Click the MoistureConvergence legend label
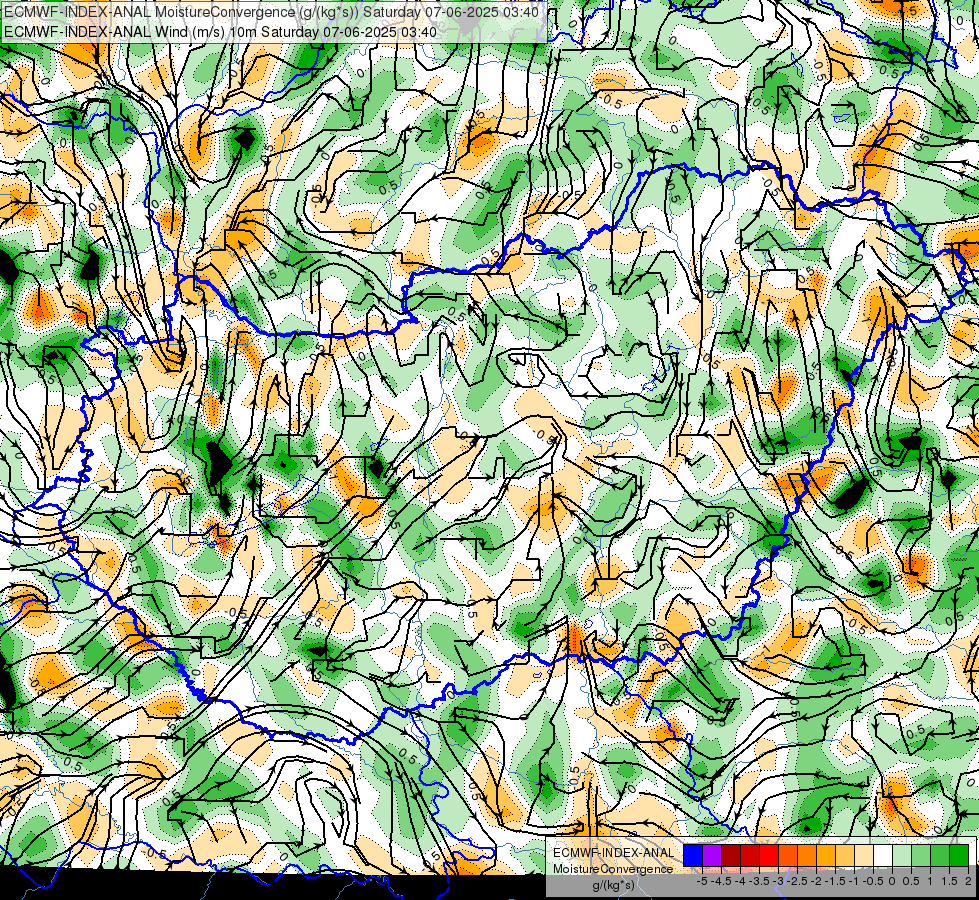The height and width of the screenshot is (900, 979). pos(613,869)
